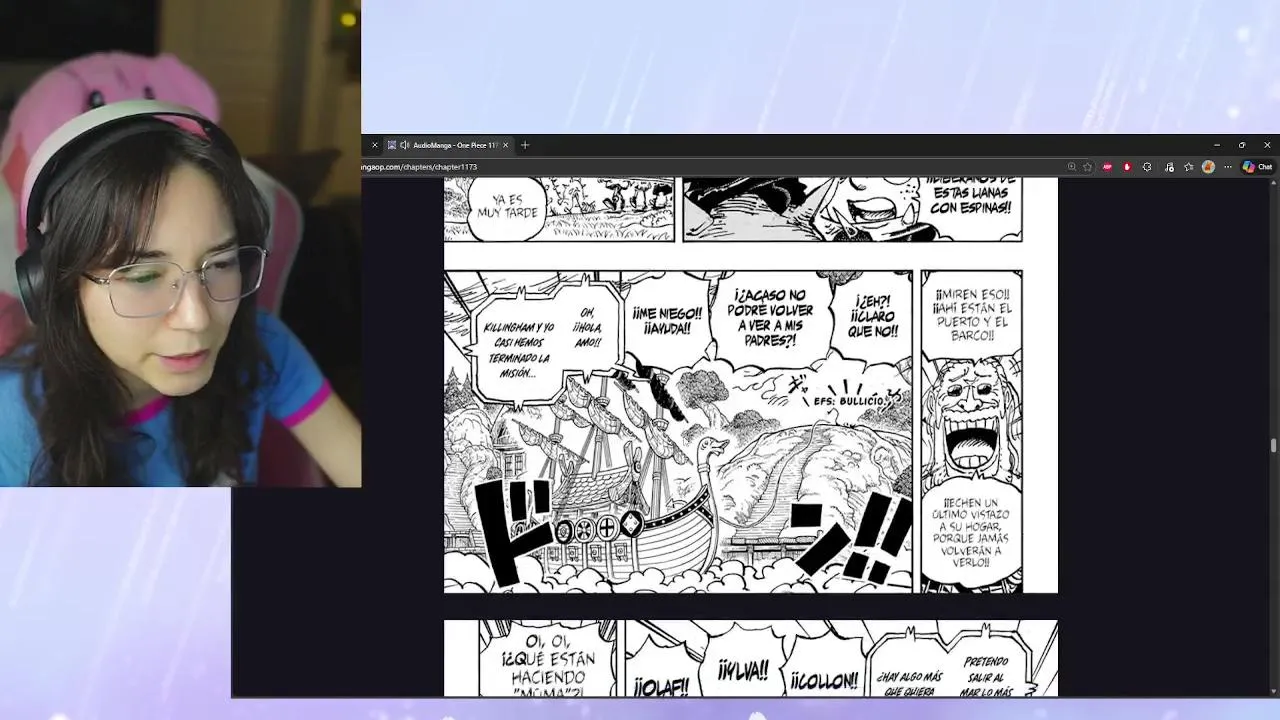The height and width of the screenshot is (720, 1280).
Task: Click speech bubble "¡¡MIREN ESO!! ¡¡AHÍ ESTÁN EL PUERTO Y EL BARCO!!"
Action: coord(972,315)
